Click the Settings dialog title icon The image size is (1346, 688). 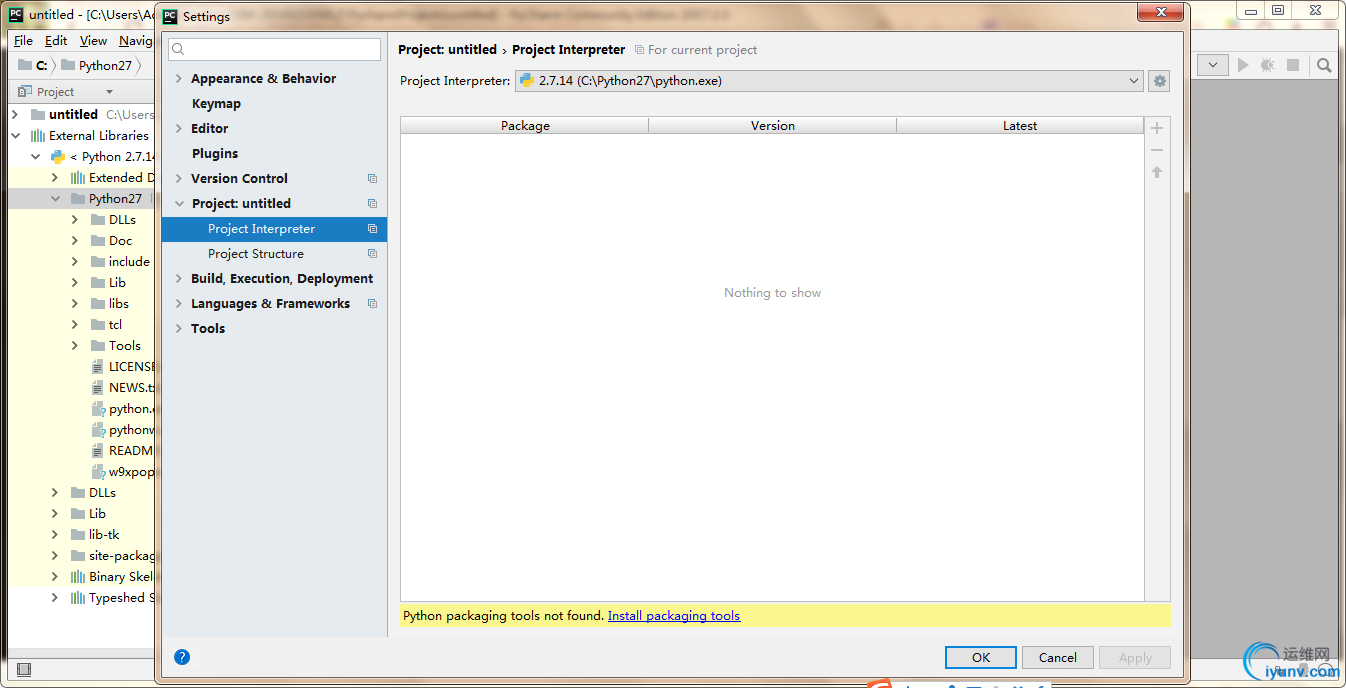(x=170, y=16)
